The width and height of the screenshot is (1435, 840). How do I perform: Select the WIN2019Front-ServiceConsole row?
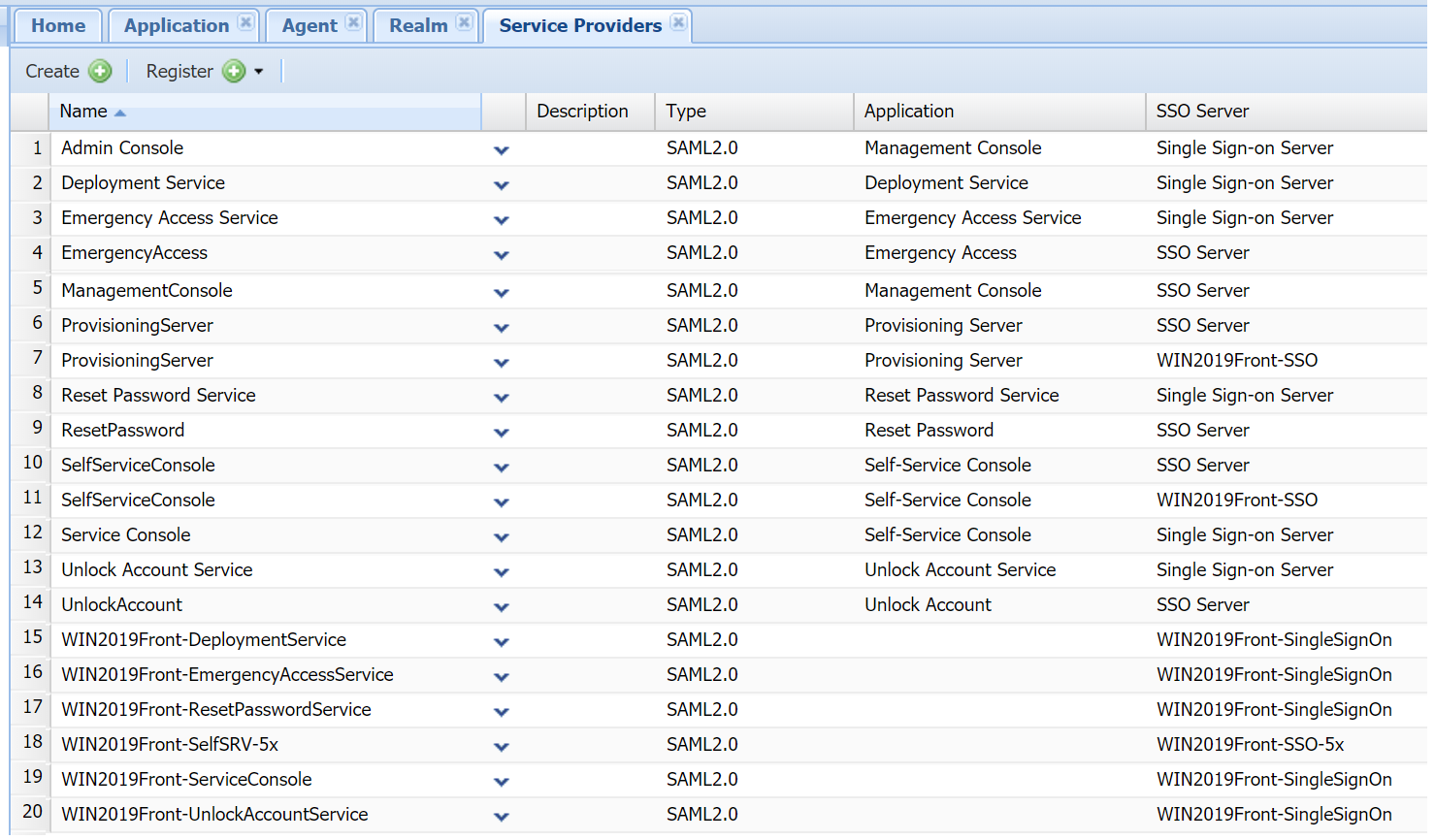tap(186, 780)
